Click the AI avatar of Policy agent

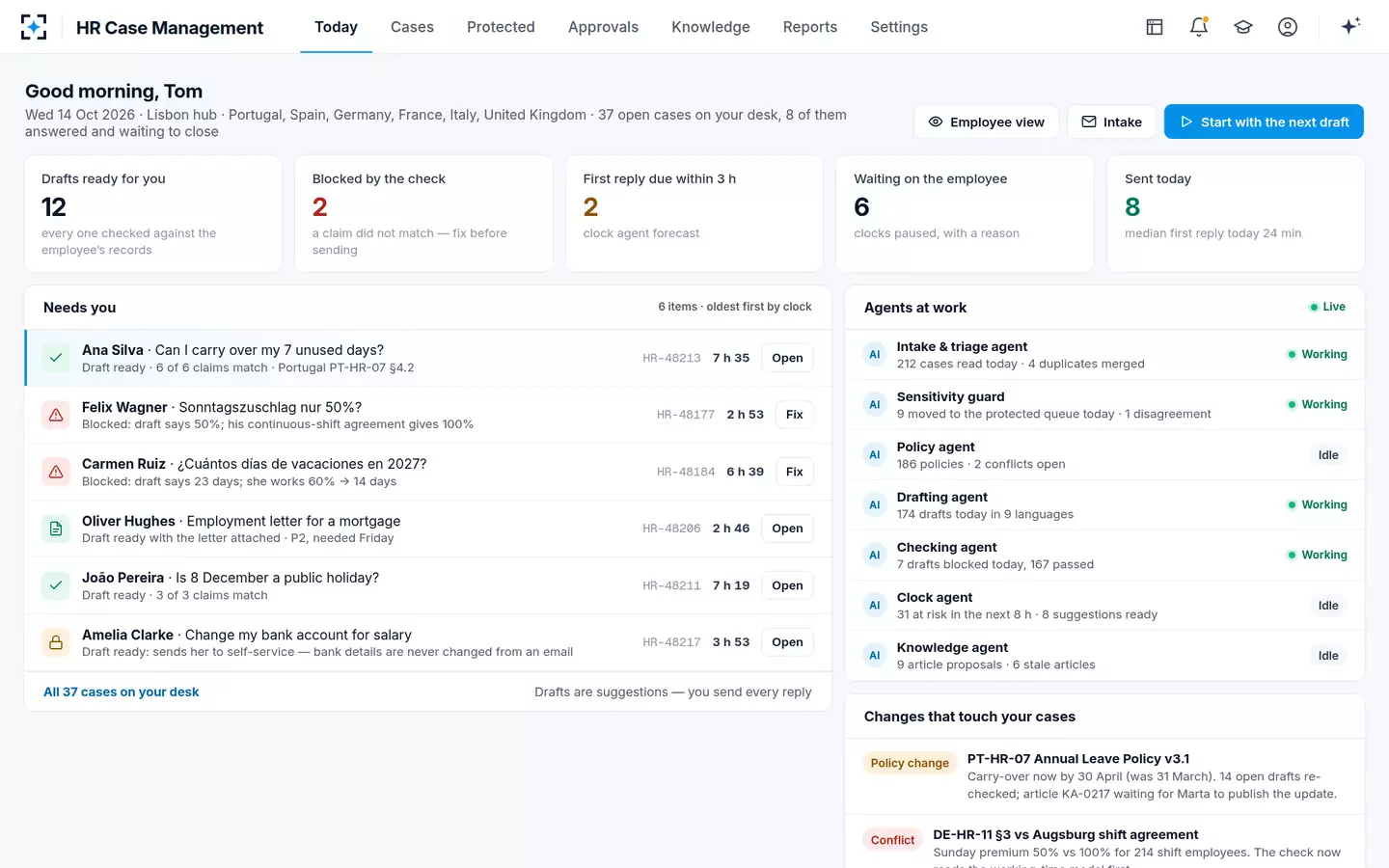coord(875,455)
